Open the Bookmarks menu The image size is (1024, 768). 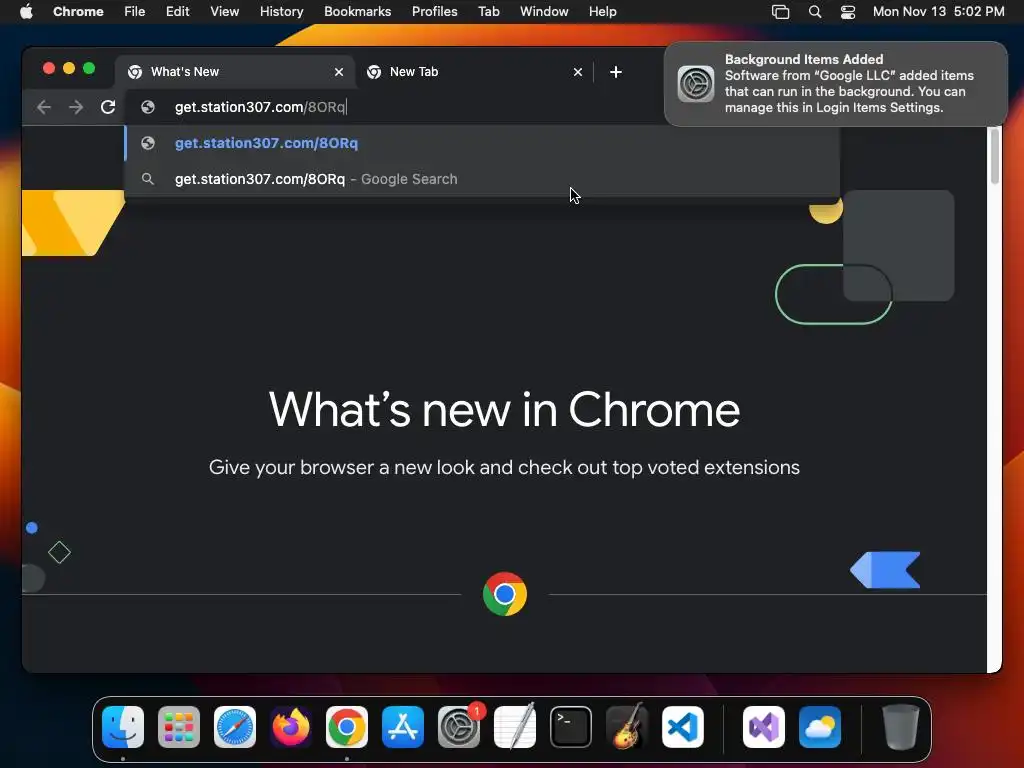(358, 12)
